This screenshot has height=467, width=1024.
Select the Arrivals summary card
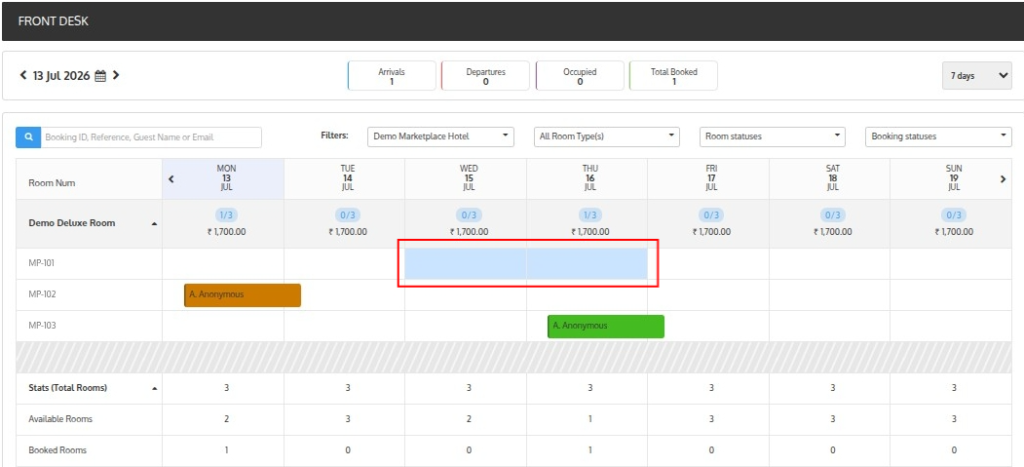point(392,76)
